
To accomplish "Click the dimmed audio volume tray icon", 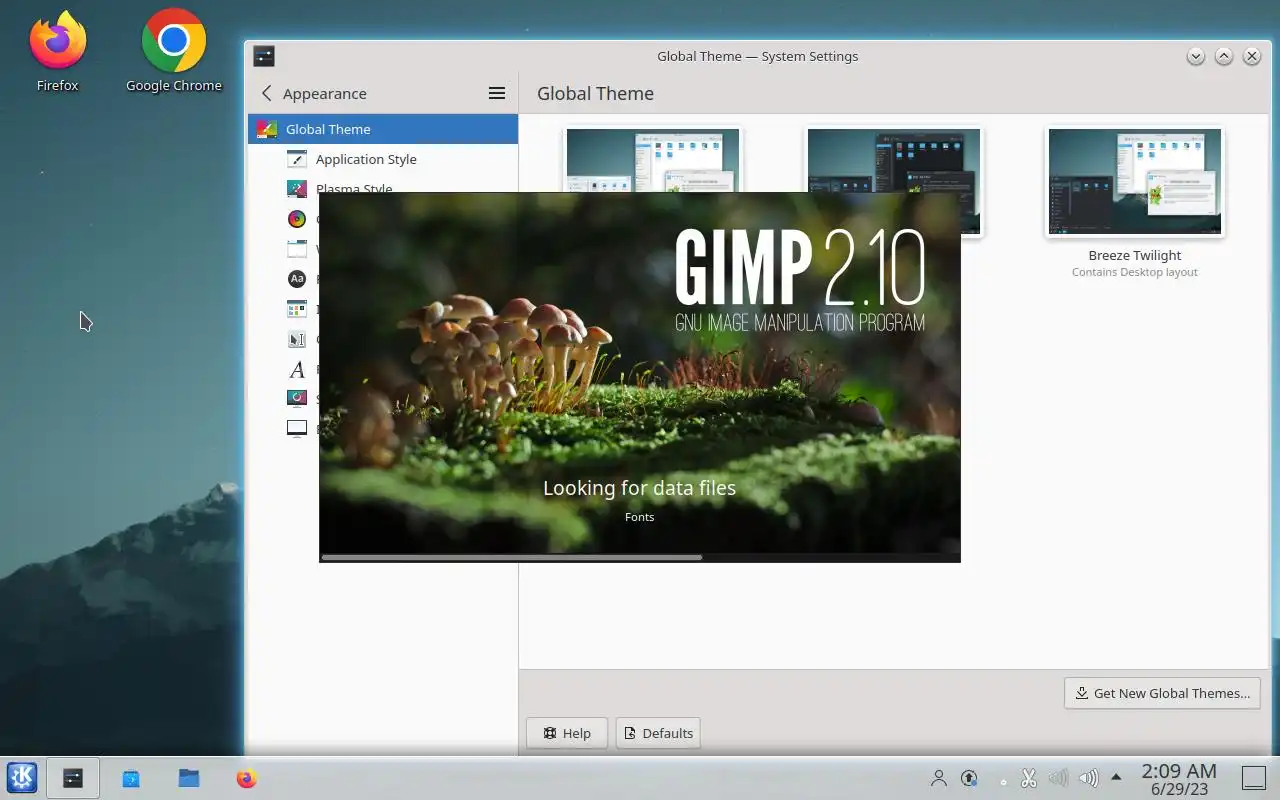I will (x=1058, y=778).
